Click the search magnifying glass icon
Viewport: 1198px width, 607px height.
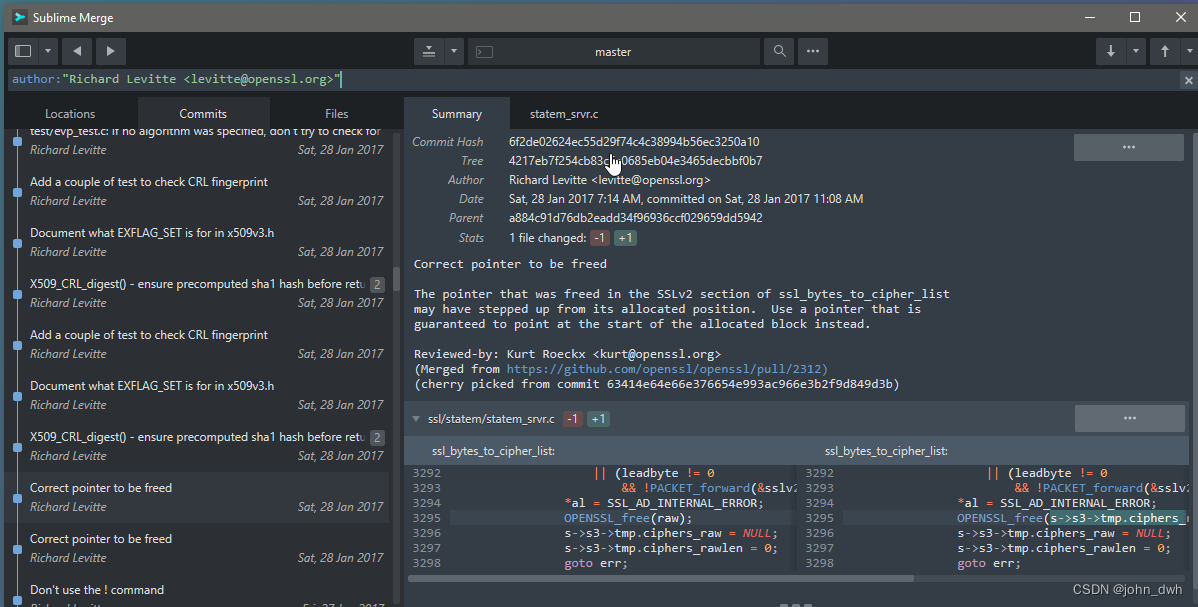pyautogui.click(x=778, y=51)
